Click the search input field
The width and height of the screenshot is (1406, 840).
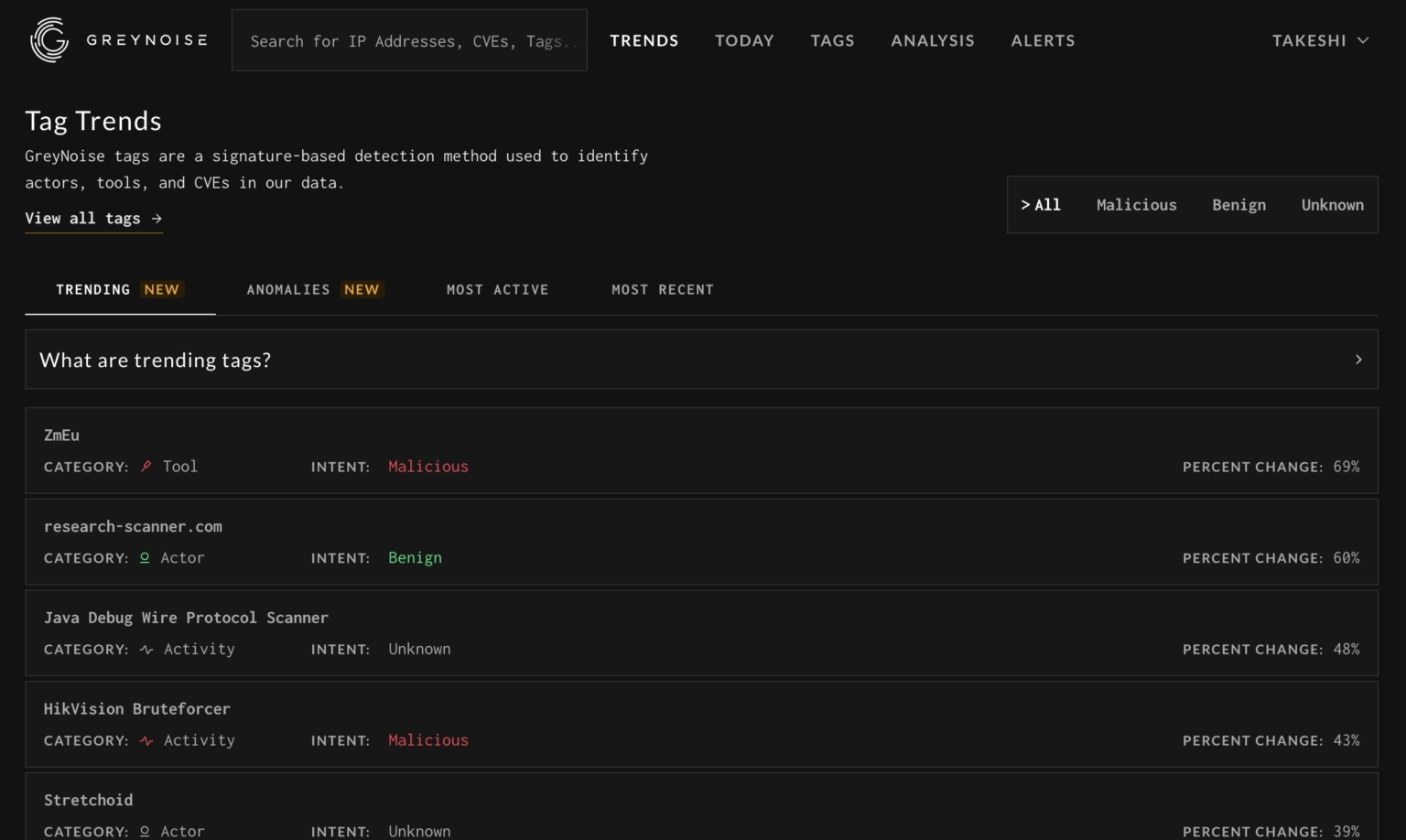408,40
